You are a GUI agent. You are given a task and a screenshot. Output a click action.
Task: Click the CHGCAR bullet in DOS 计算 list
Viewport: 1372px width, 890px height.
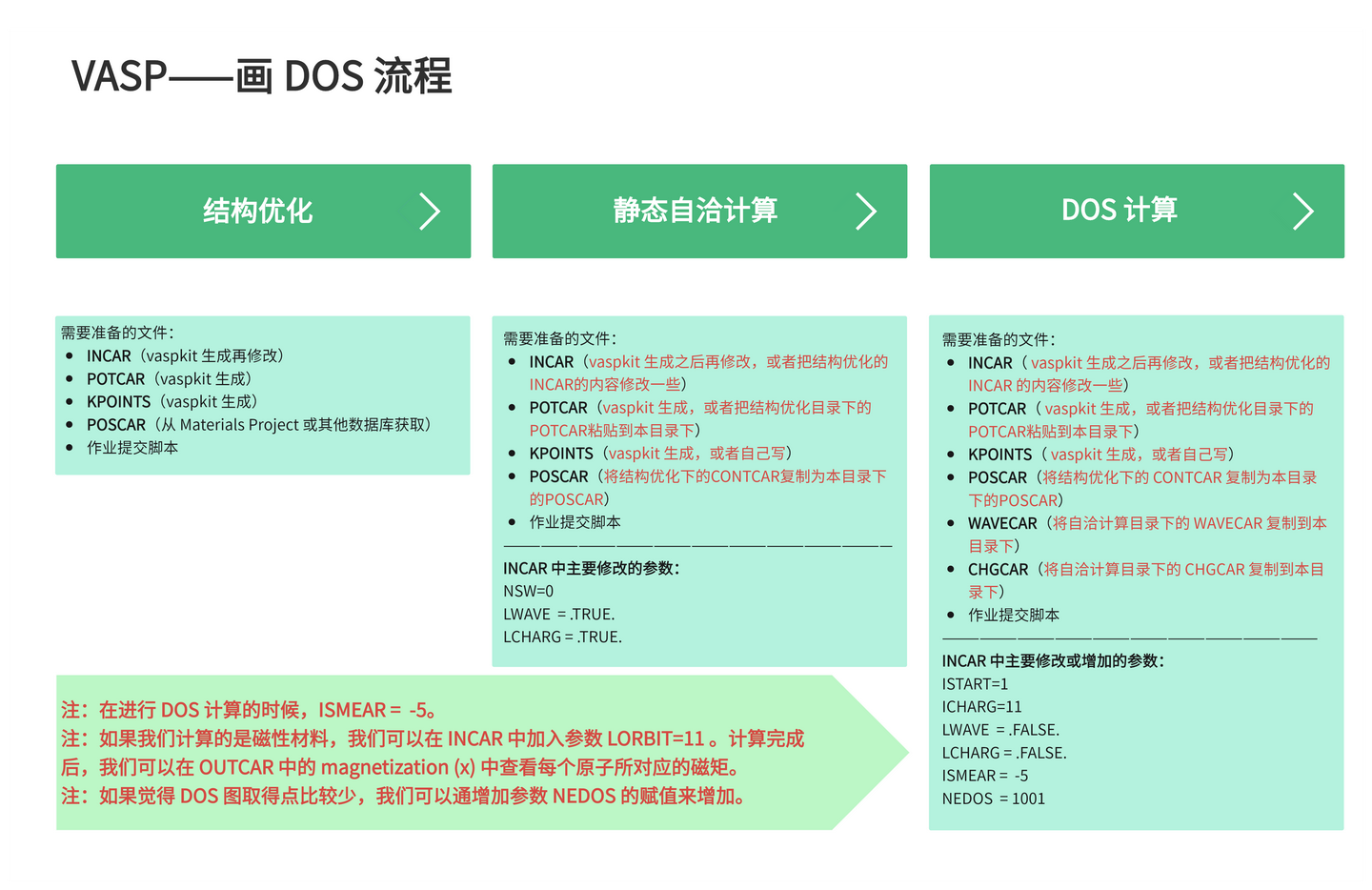999,569
